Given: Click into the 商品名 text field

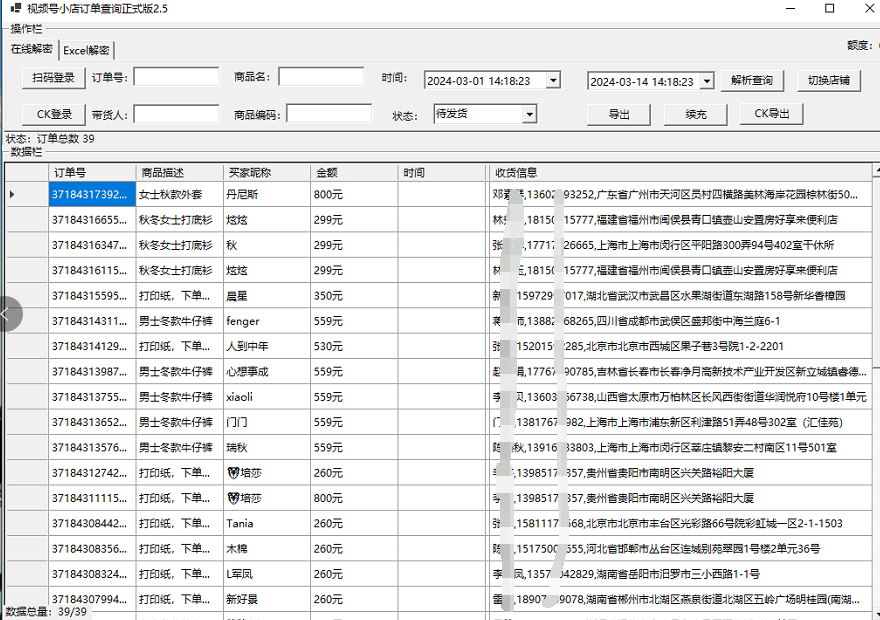Looking at the screenshot, I should pyautogui.click(x=321, y=77).
